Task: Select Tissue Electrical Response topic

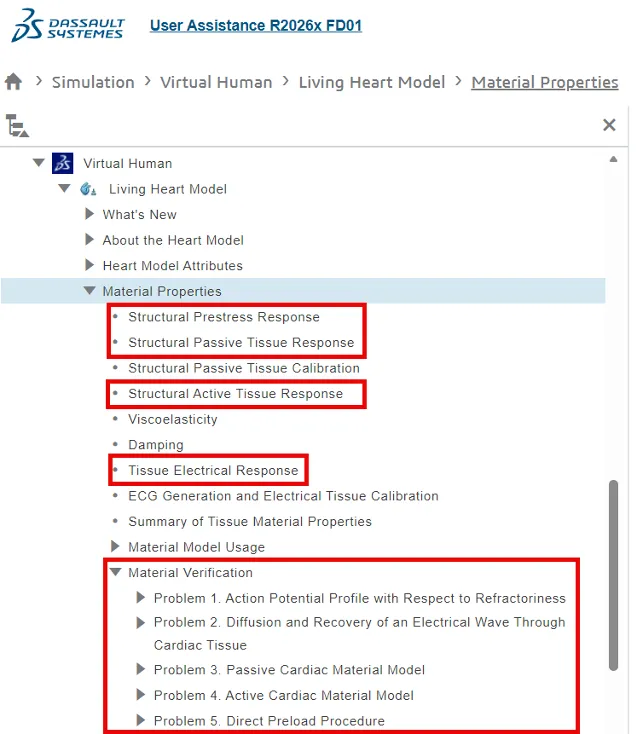Action: tap(213, 470)
